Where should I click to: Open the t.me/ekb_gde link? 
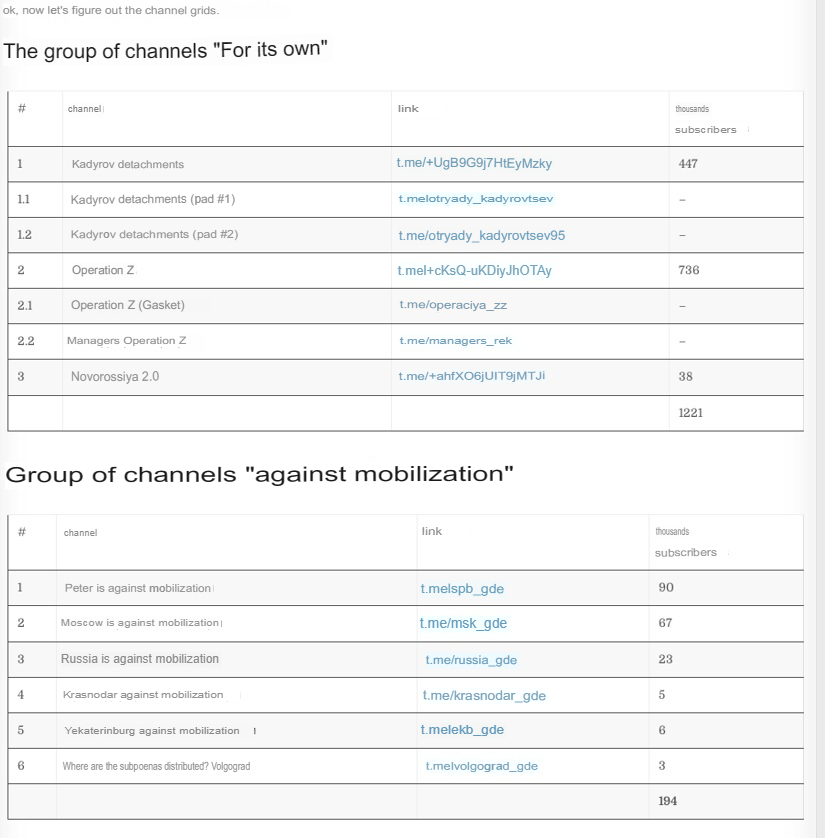462,730
